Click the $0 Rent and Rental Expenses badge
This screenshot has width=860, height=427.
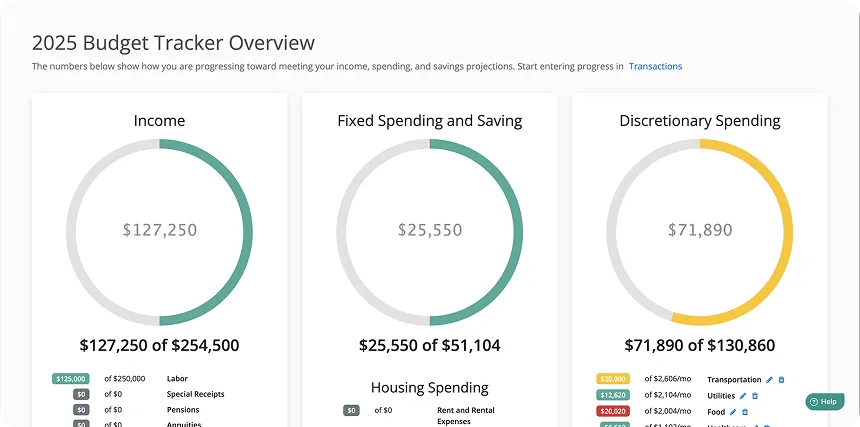pyautogui.click(x=352, y=410)
